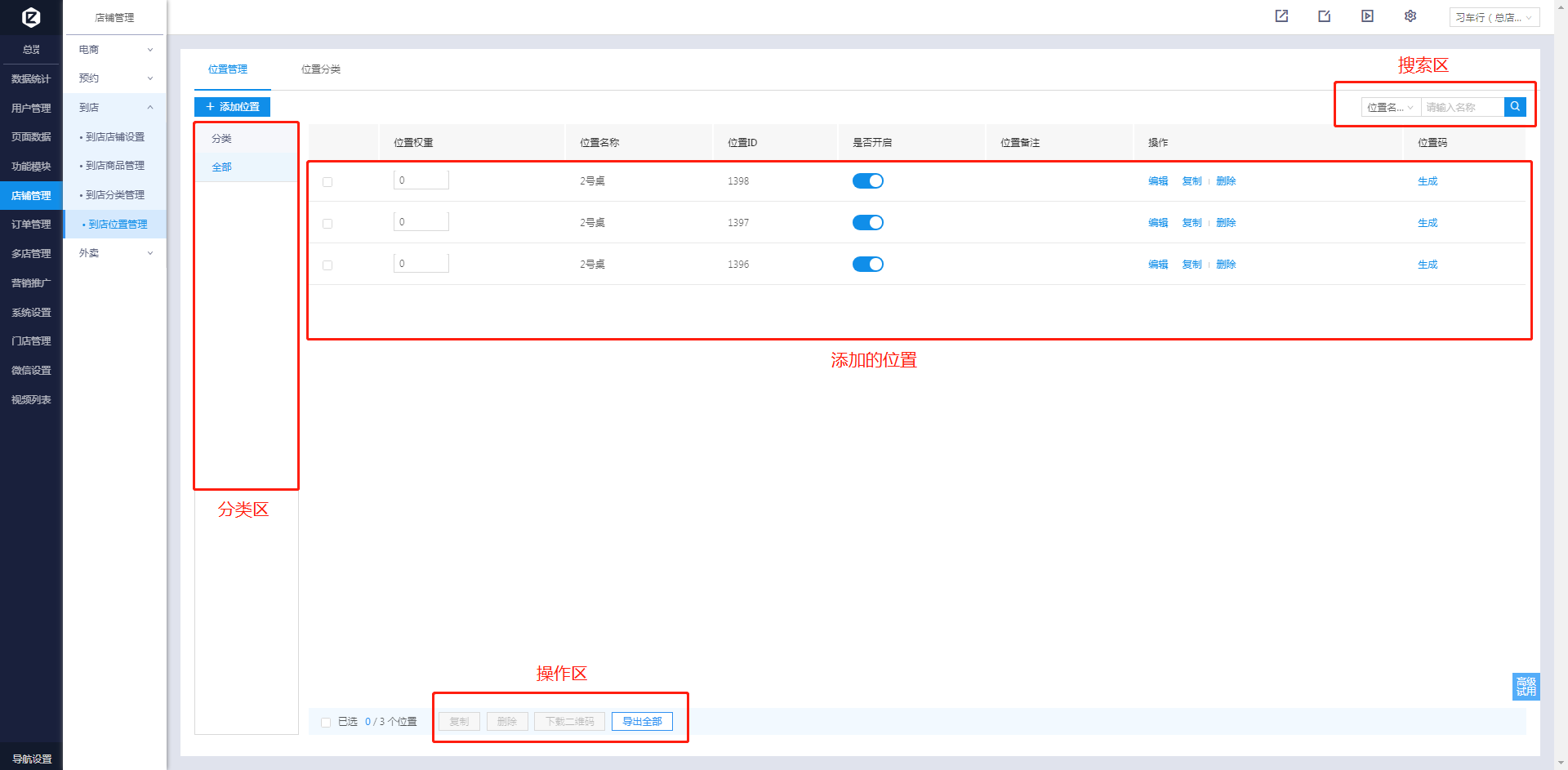Tick the select-all 已选 checkbox at bottom
The image size is (1568, 770).
326,723
